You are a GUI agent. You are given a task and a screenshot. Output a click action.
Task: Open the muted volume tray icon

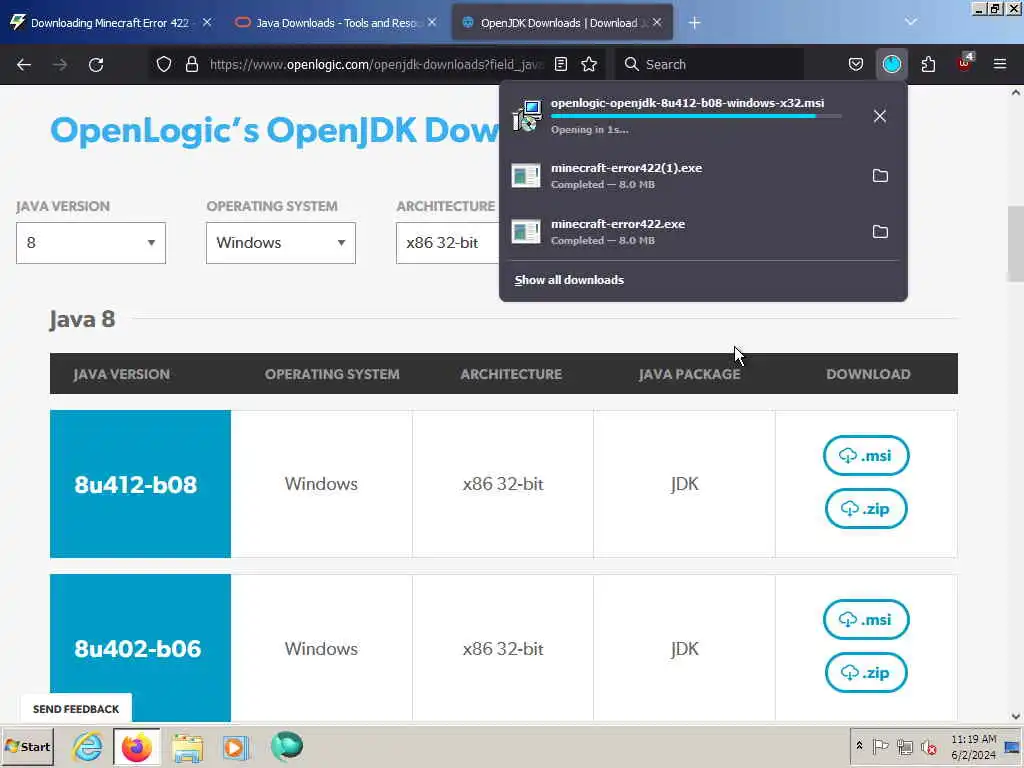coord(928,746)
